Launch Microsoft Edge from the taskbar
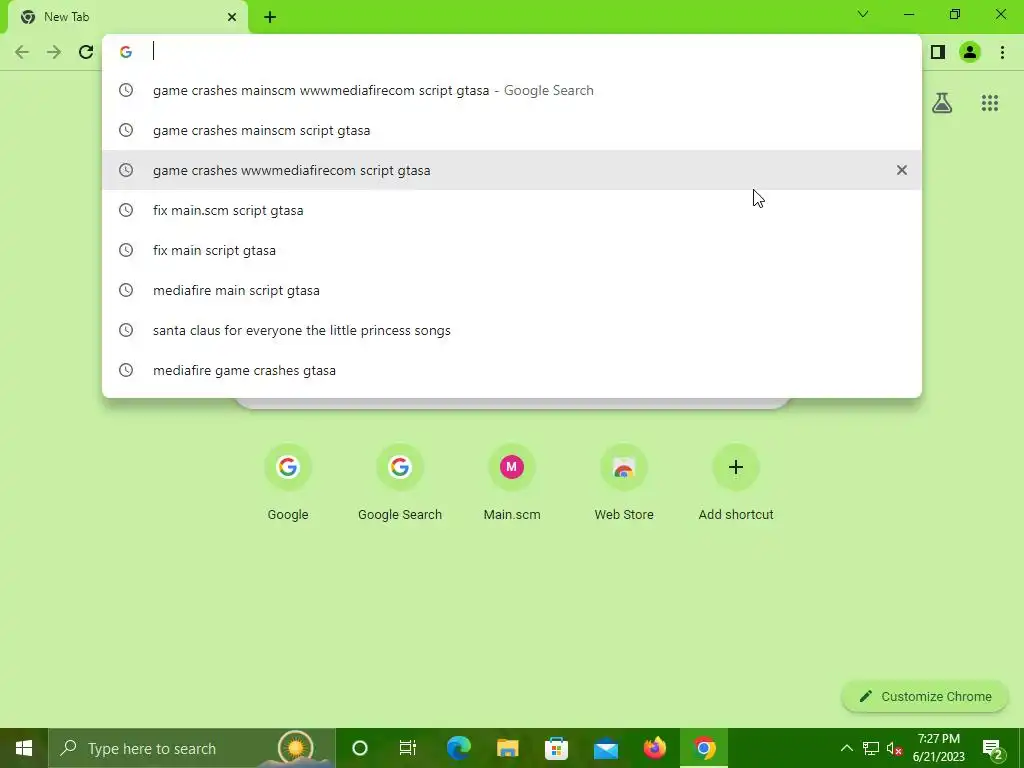1024x768 pixels. point(458,748)
